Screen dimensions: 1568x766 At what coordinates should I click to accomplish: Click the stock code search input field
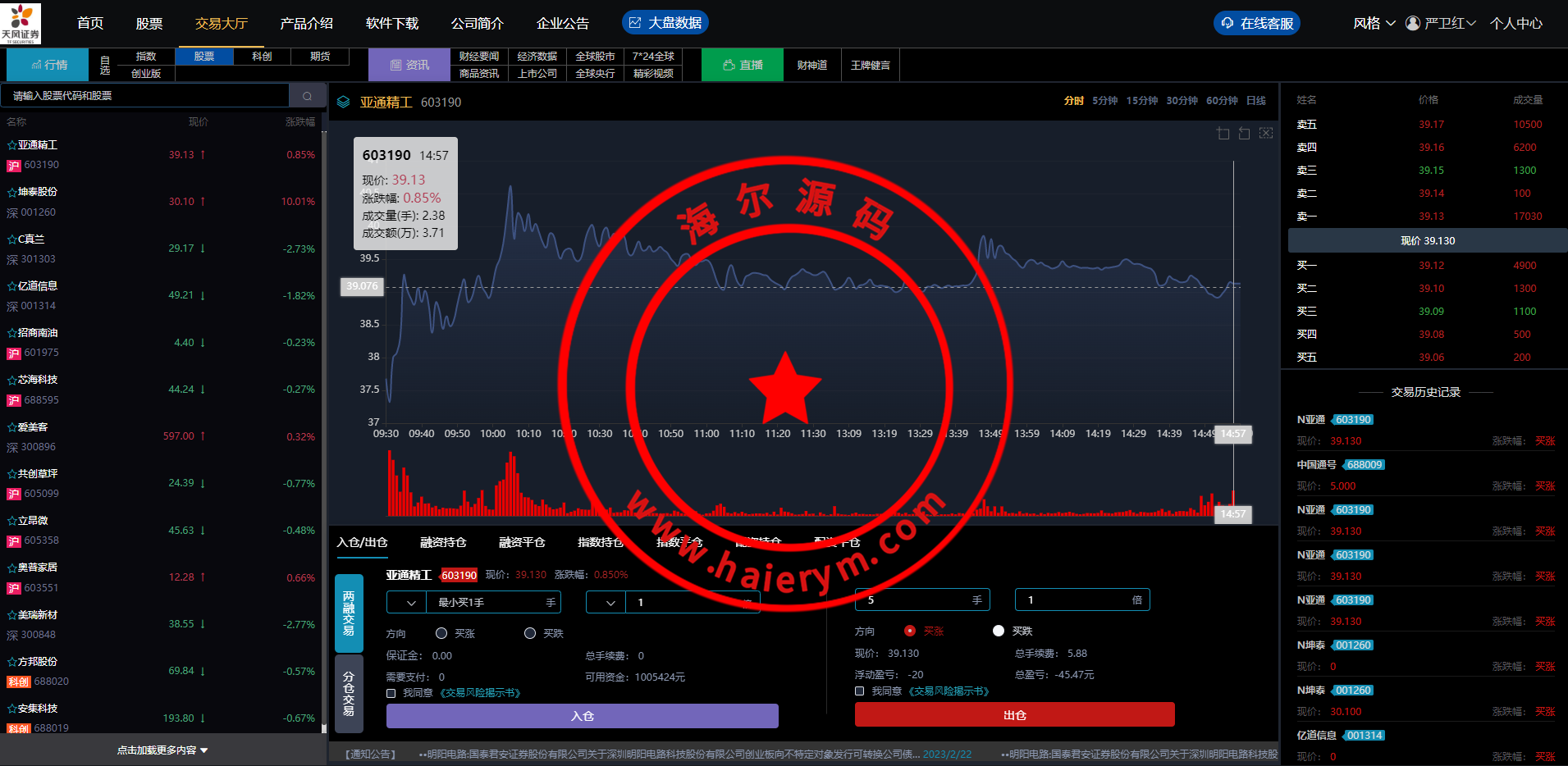pyautogui.click(x=146, y=96)
